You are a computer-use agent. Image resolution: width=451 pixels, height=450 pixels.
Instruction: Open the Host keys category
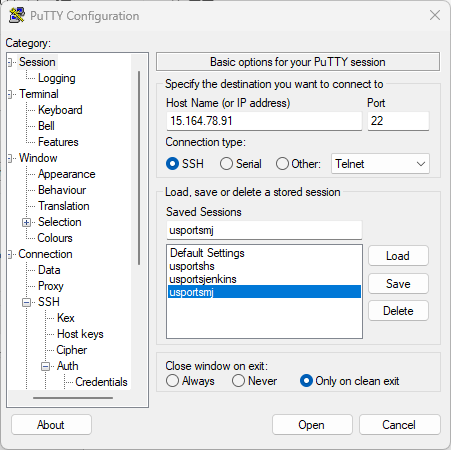[x=80, y=334]
